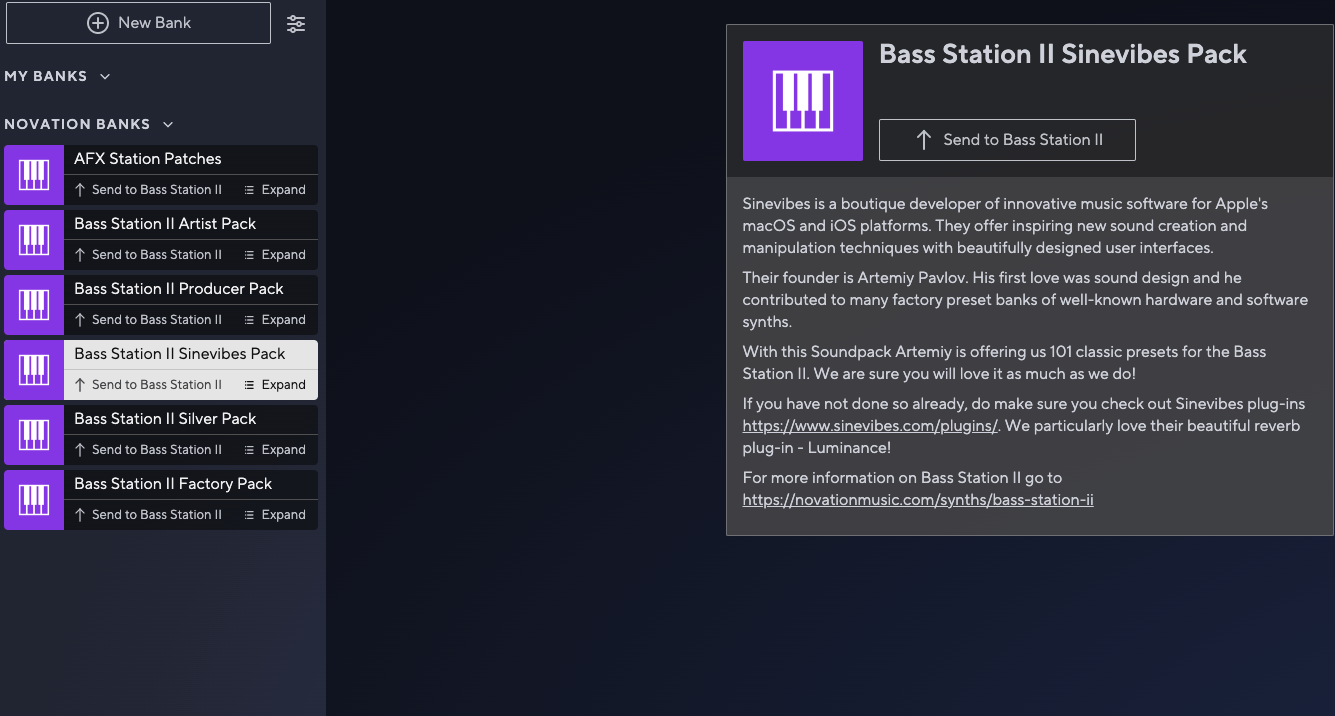Expand the Bass Station II Factory Pack
Viewport: 1335px width, 716px height.
pos(275,515)
